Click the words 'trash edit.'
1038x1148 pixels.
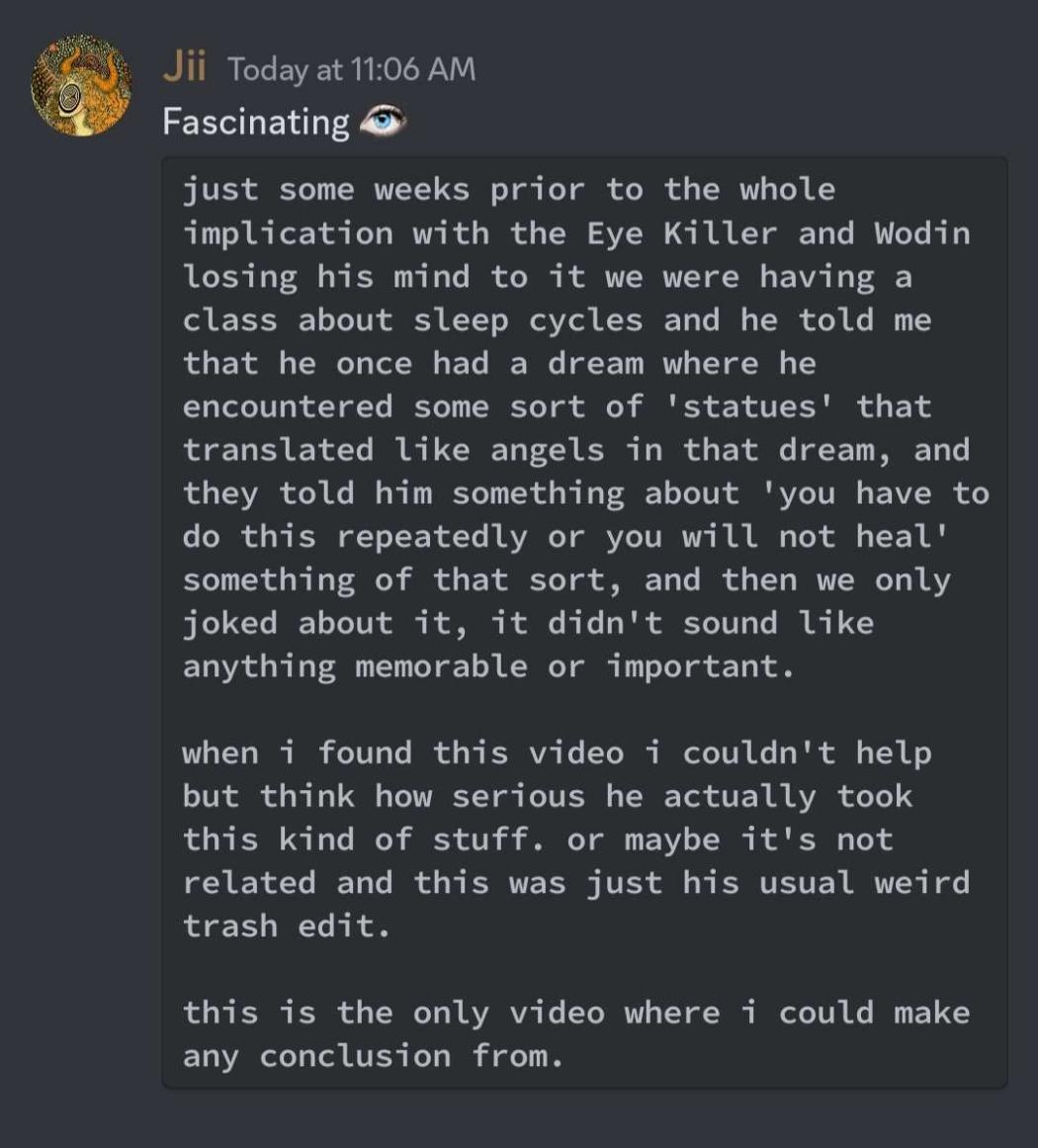[x=287, y=927]
